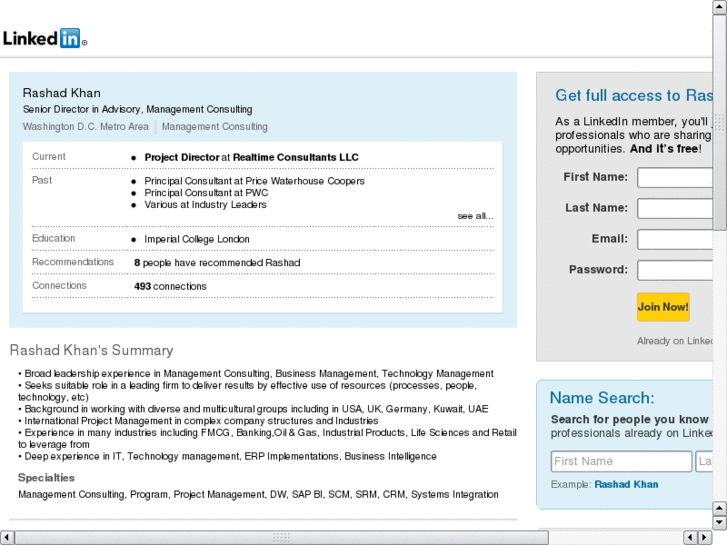Click the Last Name registration field
Viewport: 727px width, 545px height.
675,208
